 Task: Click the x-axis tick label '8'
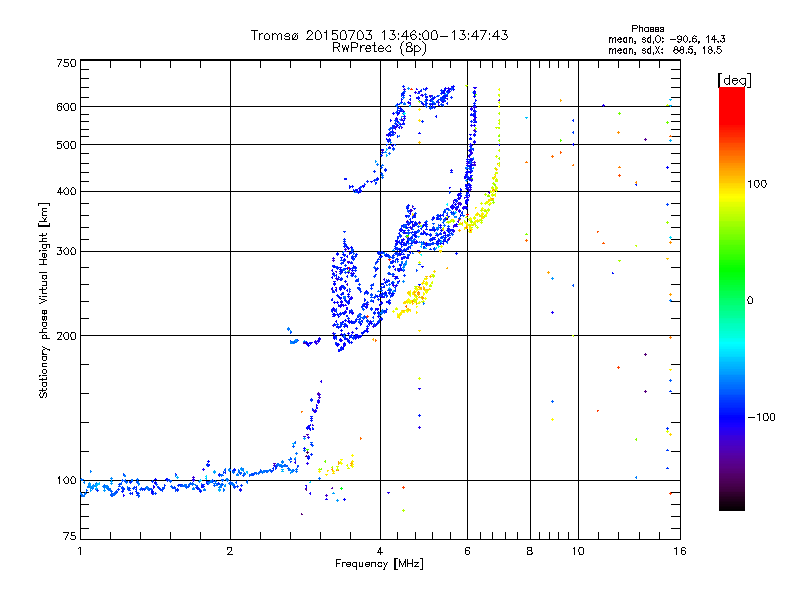tap(530, 551)
